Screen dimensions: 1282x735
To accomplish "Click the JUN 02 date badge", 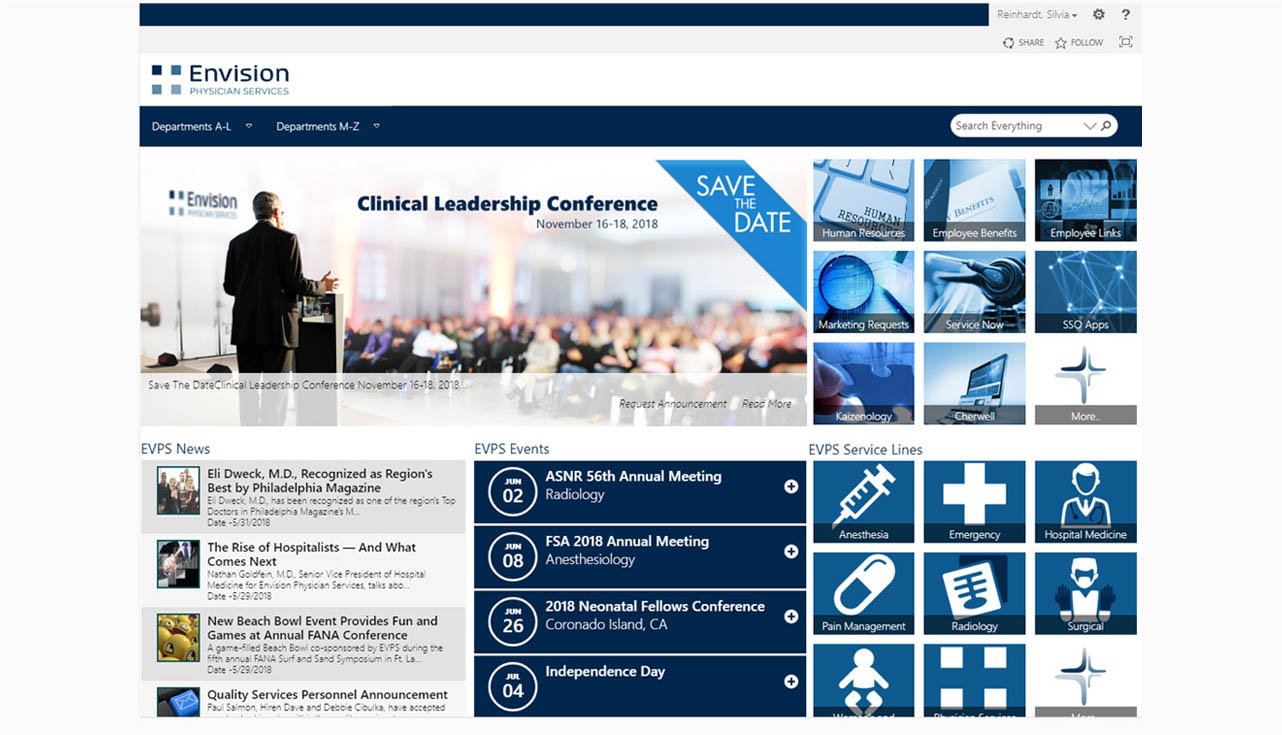I will [x=513, y=491].
